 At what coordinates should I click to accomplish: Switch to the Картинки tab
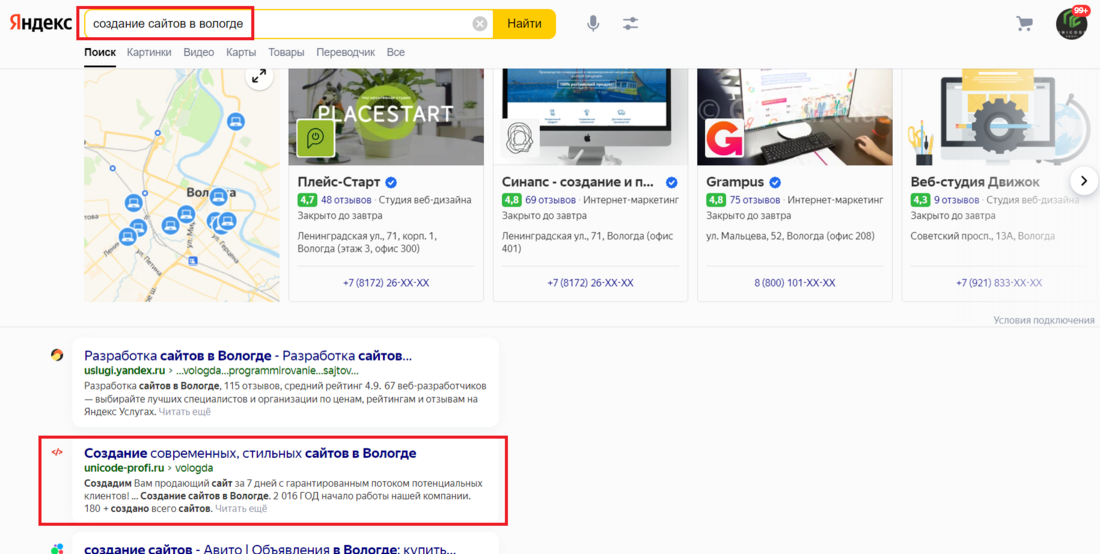[149, 53]
